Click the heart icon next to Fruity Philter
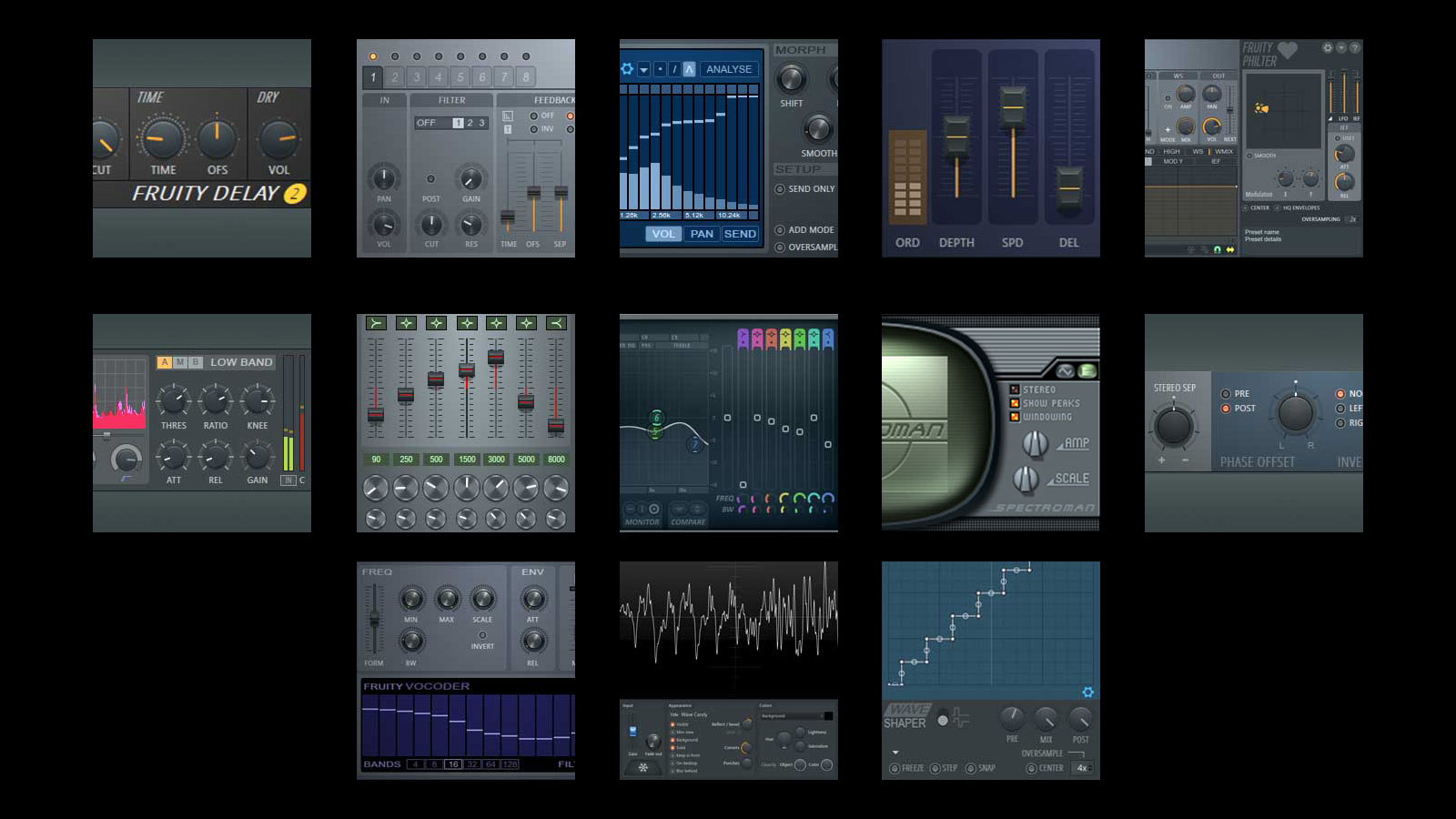The image size is (1456, 819). 1287,49
